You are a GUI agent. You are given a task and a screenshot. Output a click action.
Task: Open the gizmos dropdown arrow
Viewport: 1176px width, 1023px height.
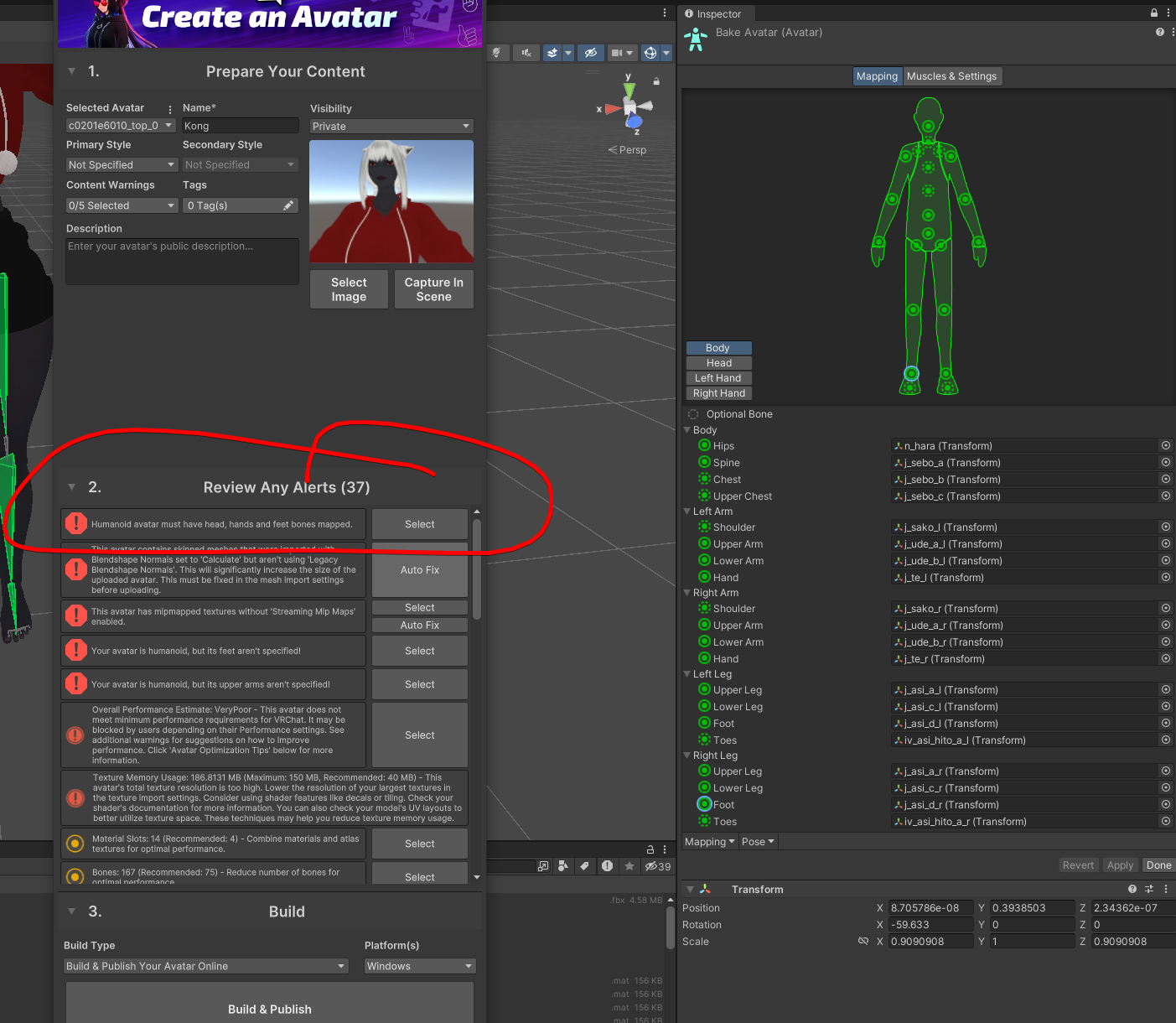(666, 53)
